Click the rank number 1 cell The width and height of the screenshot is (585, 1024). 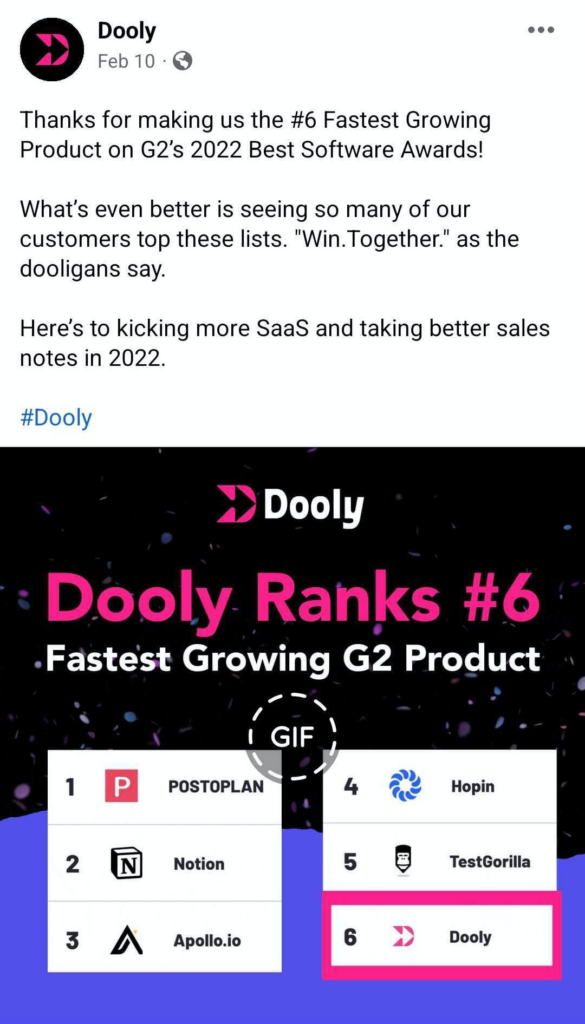[70, 787]
